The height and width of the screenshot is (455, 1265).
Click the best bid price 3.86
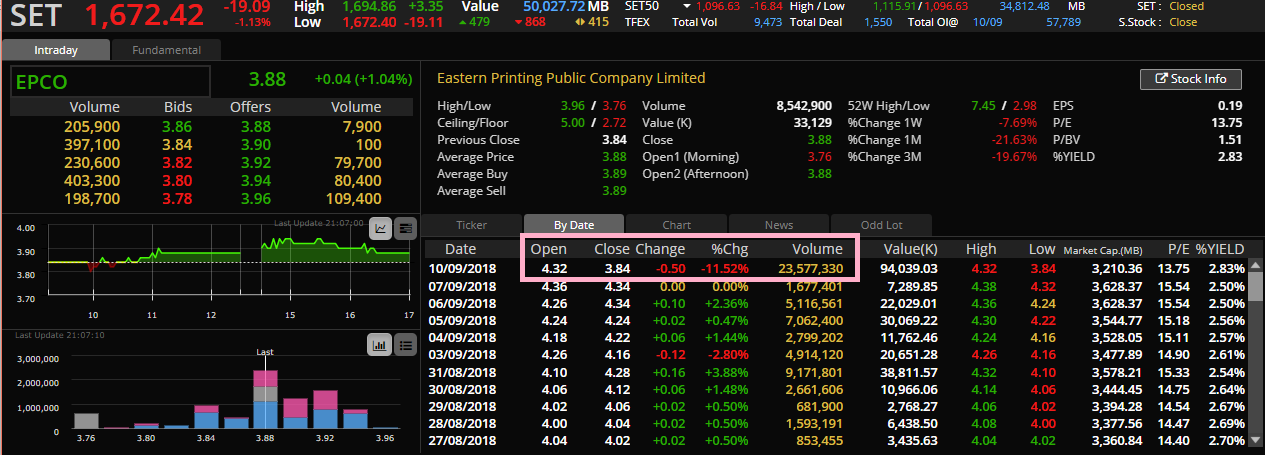pos(177,126)
